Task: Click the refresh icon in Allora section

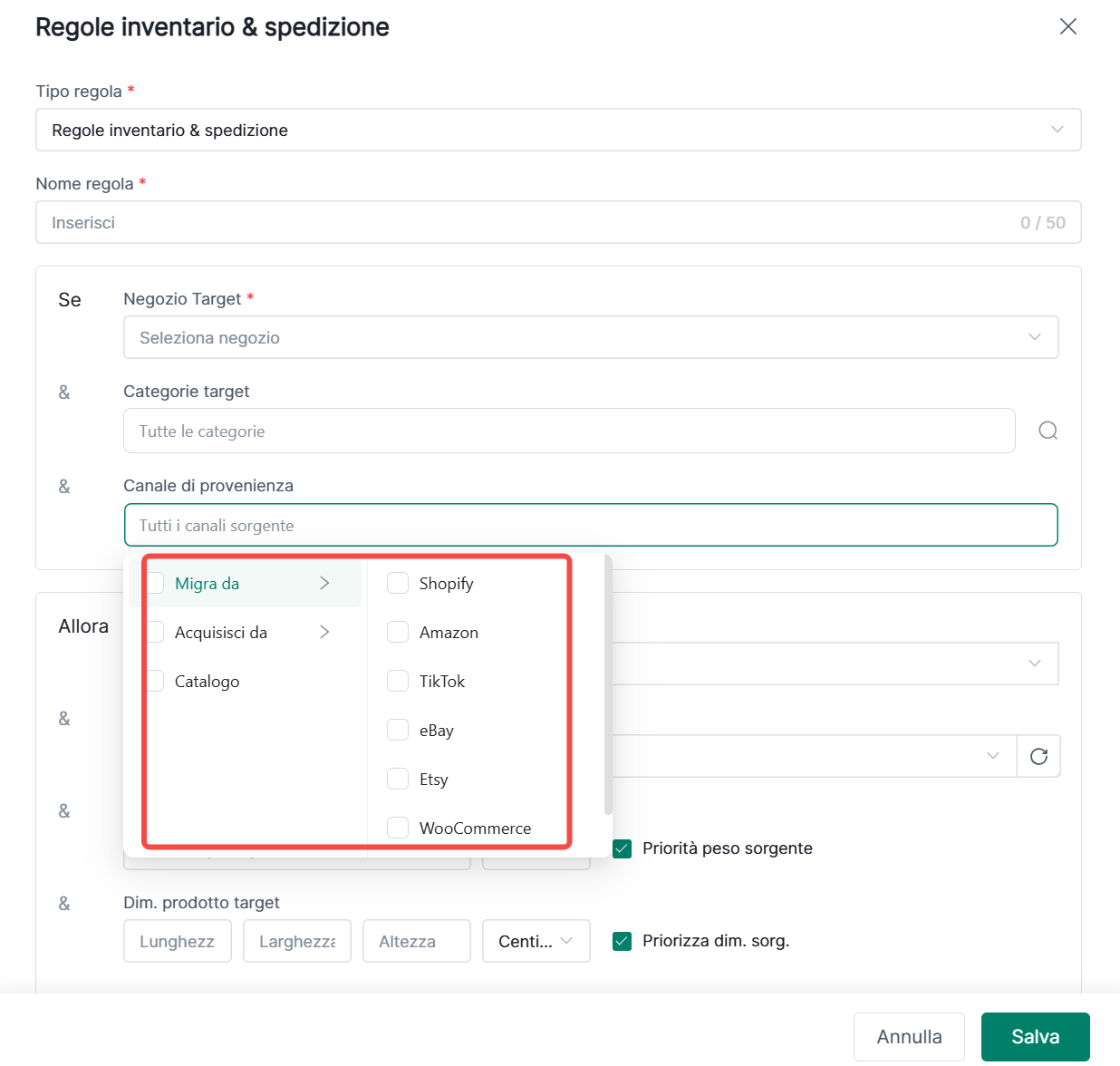Action: [1038, 756]
